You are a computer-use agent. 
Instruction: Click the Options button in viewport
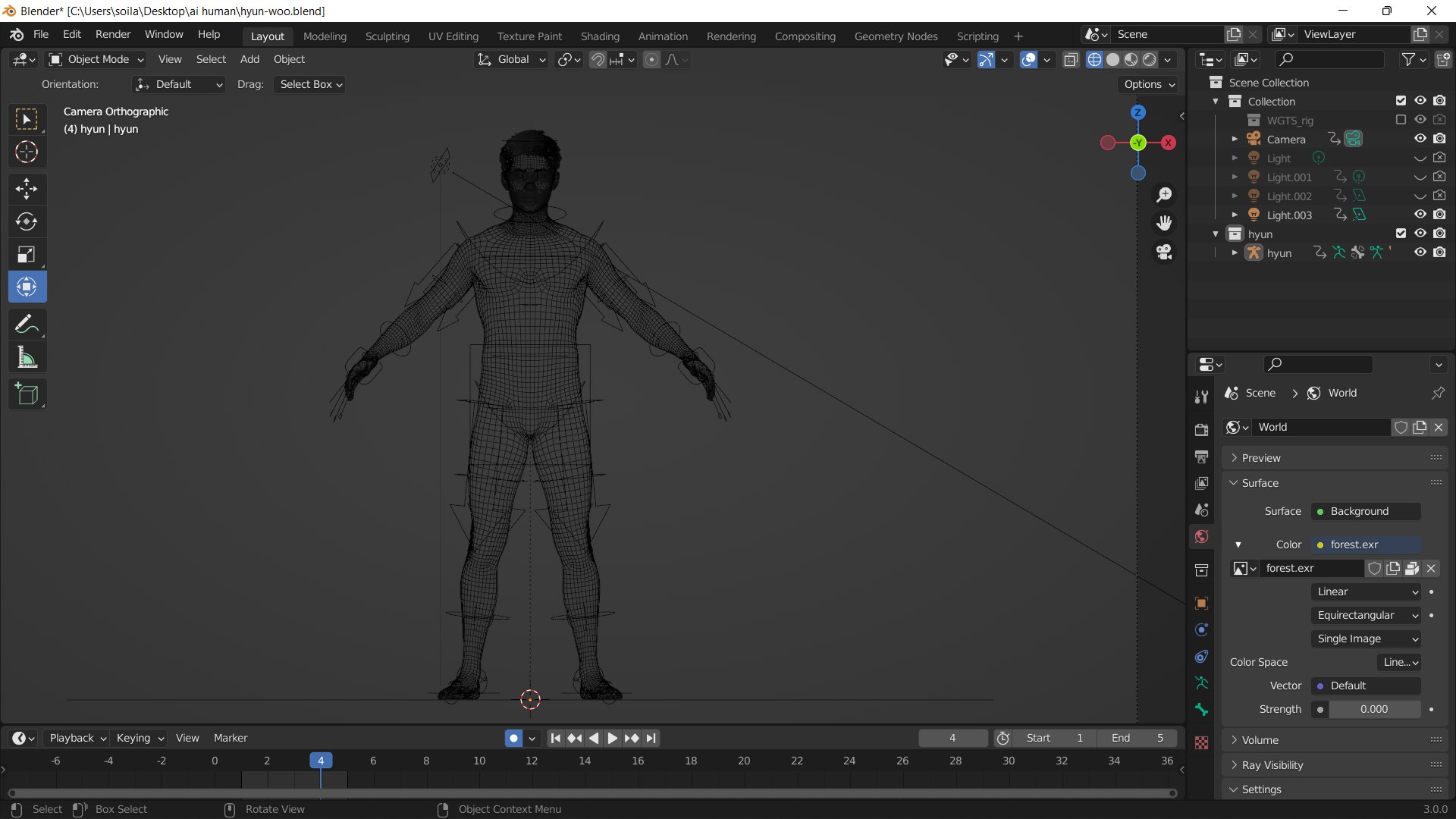coord(1149,84)
